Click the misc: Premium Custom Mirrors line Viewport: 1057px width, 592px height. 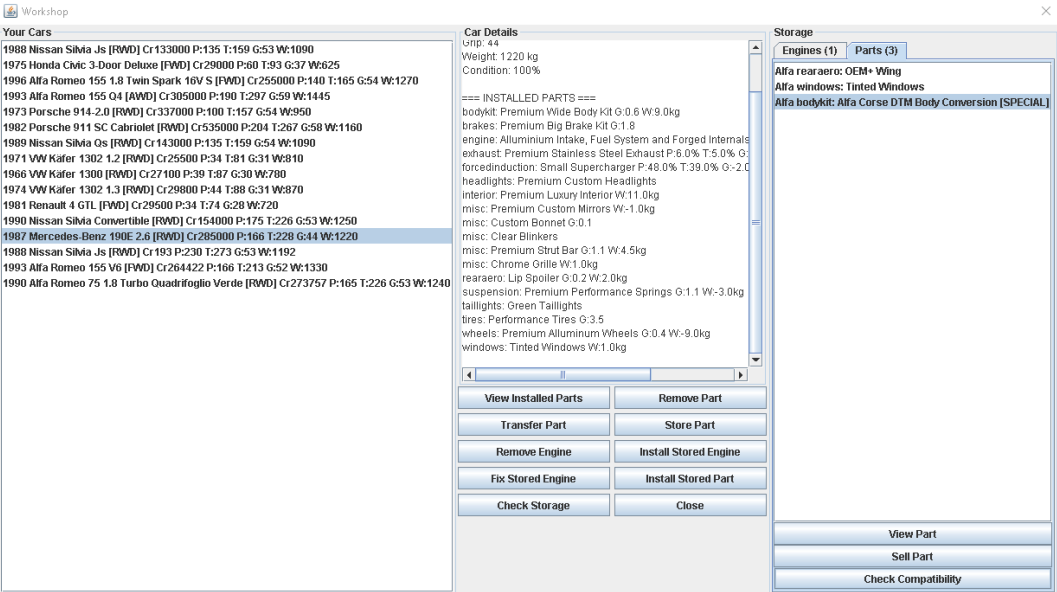(x=558, y=208)
